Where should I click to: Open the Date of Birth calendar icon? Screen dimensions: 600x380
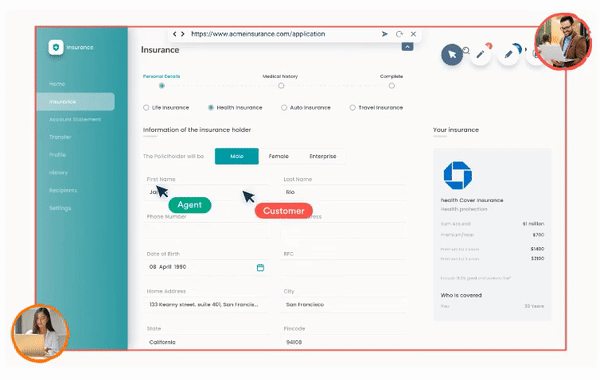(260, 267)
